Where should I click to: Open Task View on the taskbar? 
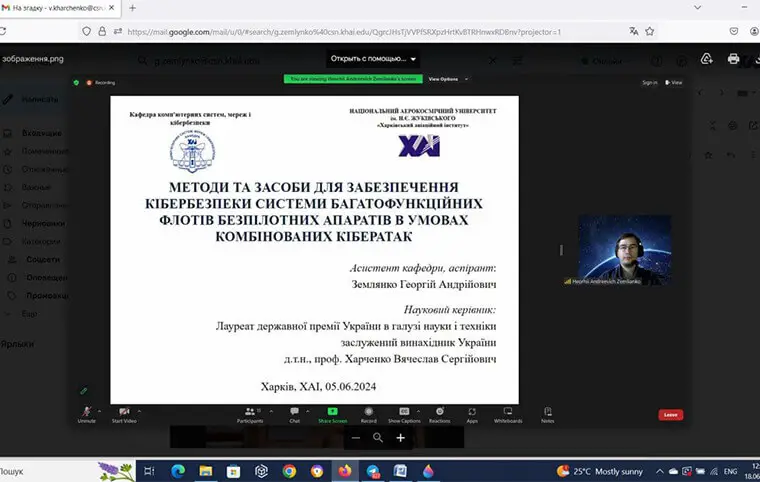(x=149, y=471)
